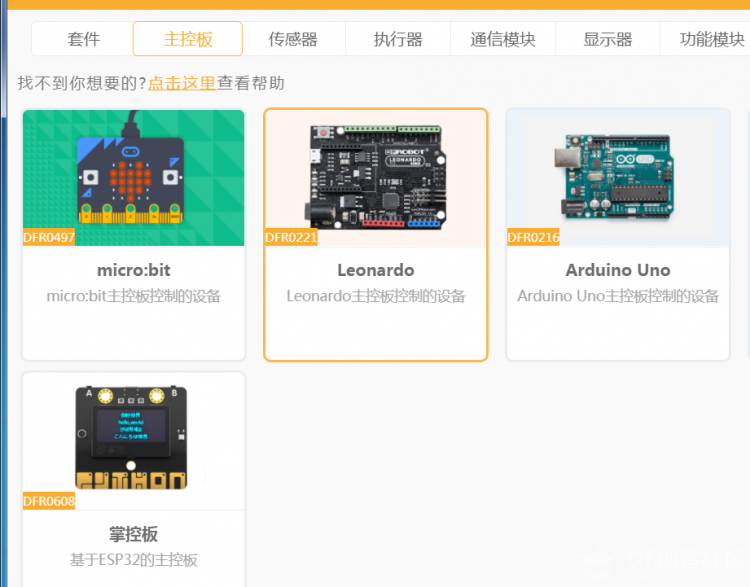Click the DFR0608 product code label

(49, 501)
